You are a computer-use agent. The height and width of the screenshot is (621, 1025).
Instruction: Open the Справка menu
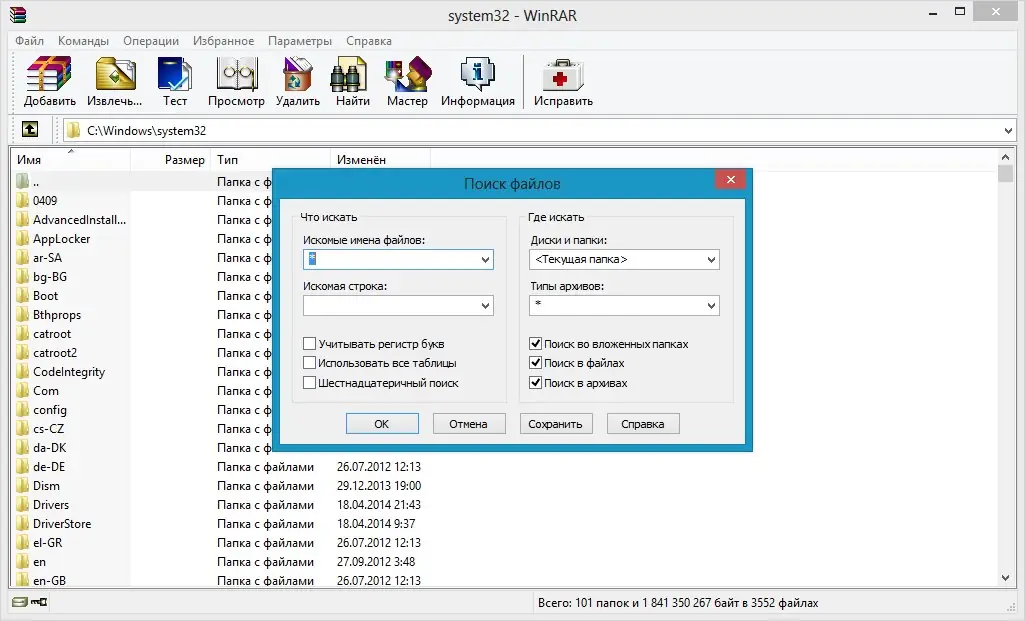369,41
